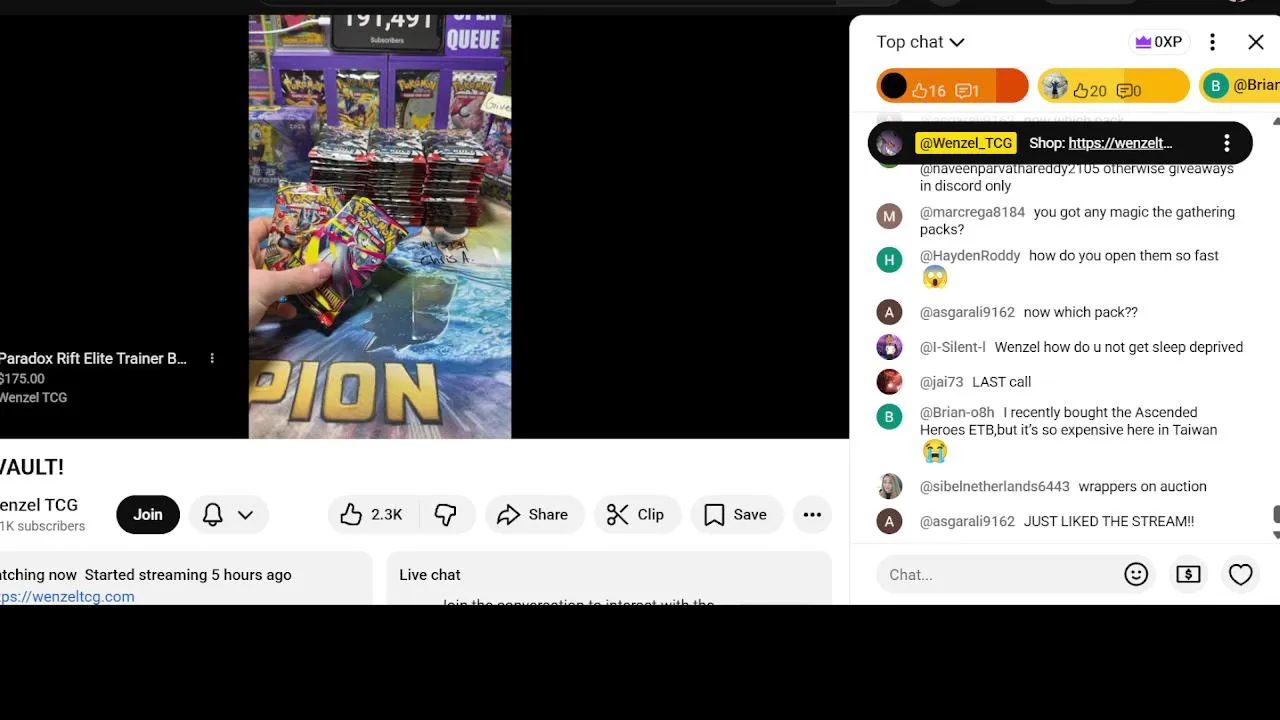
Task: Open chat options three-dot menu
Action: click(1212, 42)
